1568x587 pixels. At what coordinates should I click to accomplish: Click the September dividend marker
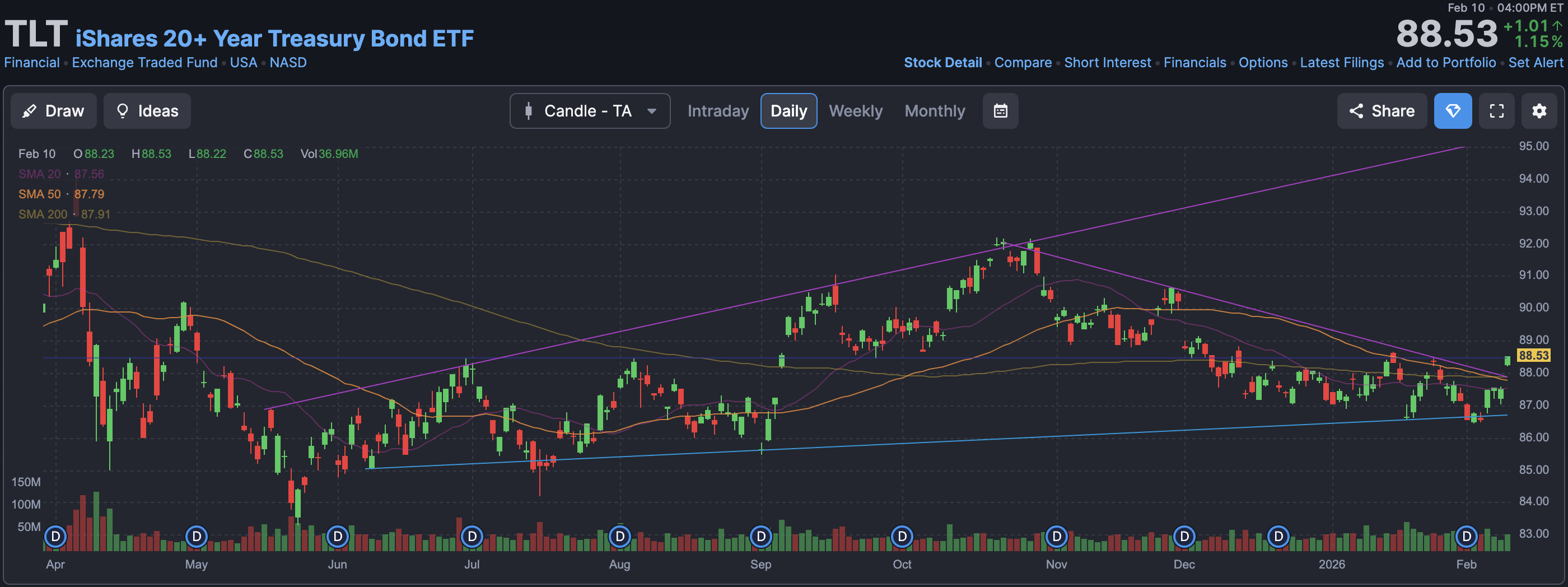click(761, 537)
